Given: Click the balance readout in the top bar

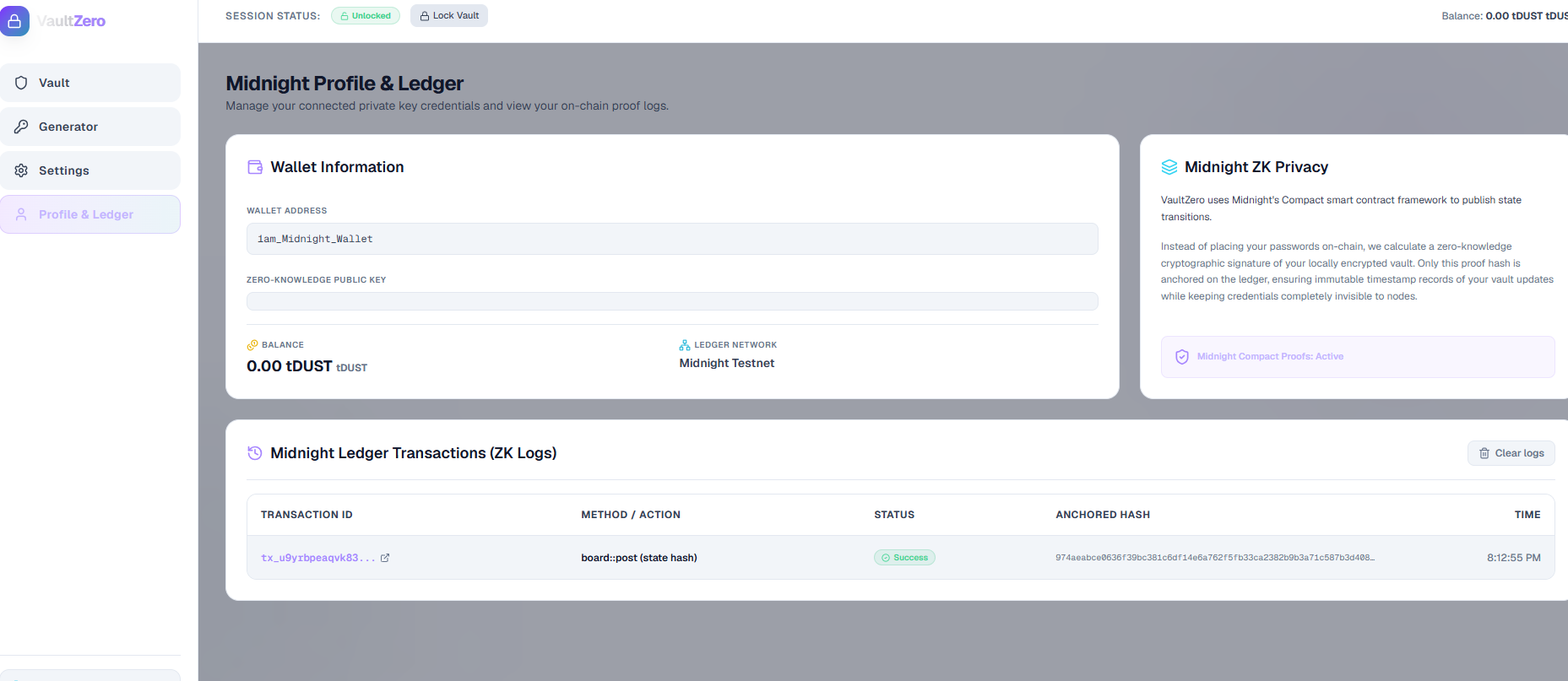Looking at the screenshot, I should [x=1505, y=16].
